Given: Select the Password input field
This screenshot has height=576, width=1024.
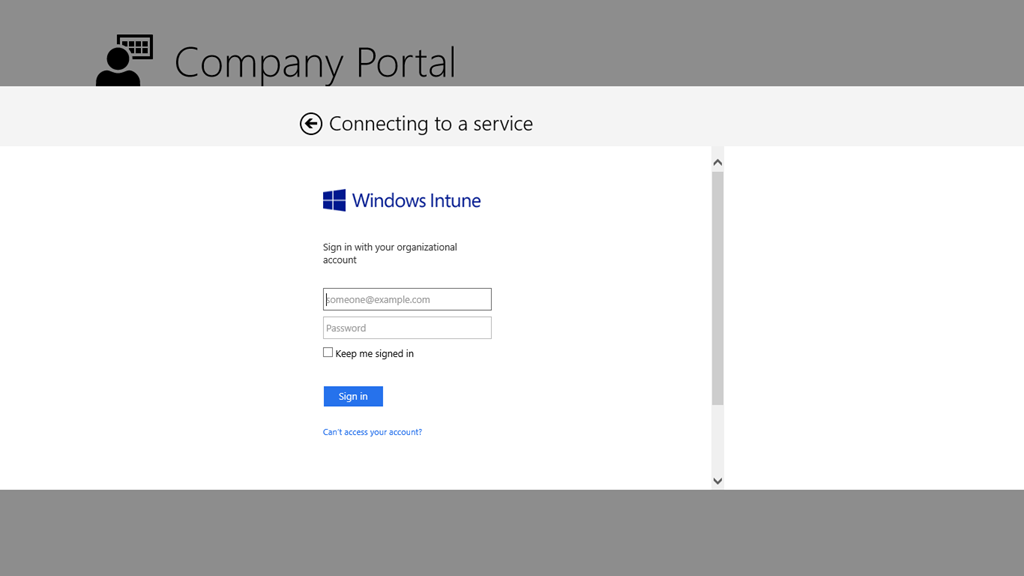Looking at the screenshot, I should (407, 328).
